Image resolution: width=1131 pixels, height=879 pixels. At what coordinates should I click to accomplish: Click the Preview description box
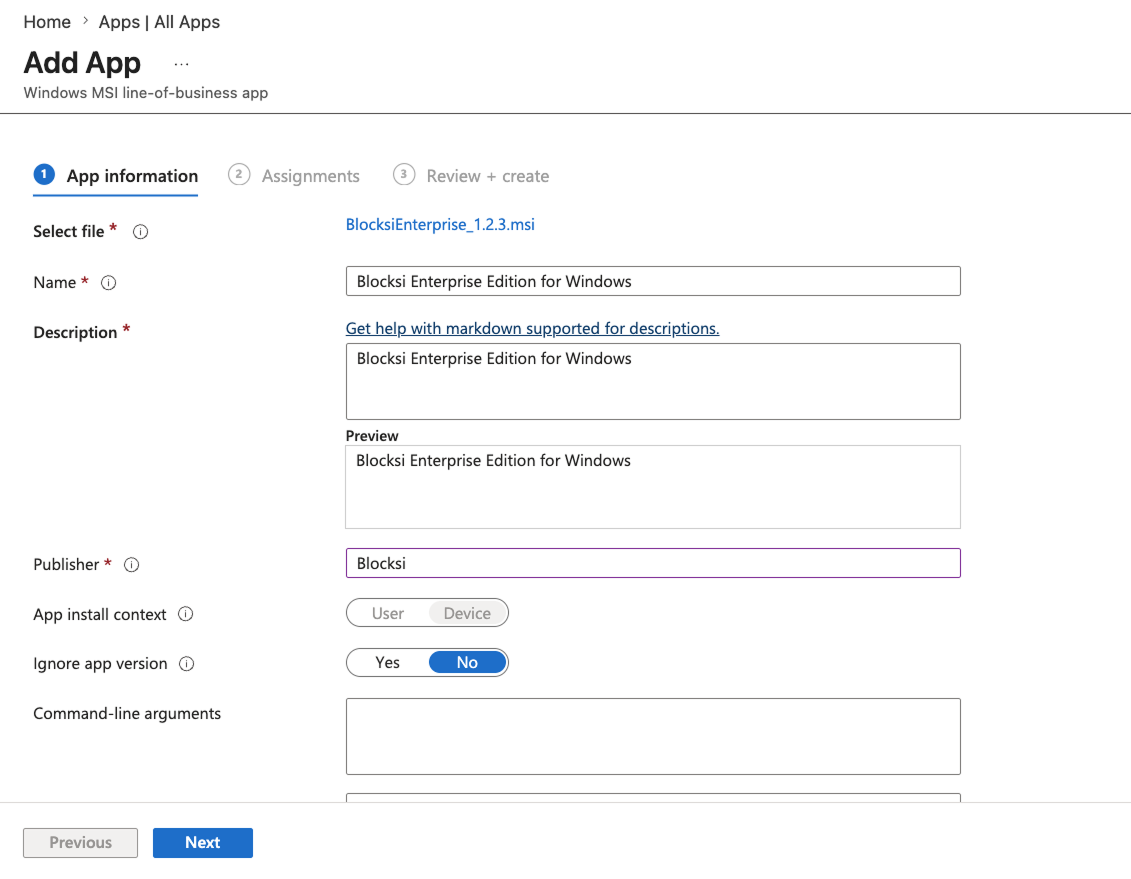(x=653, y=487)
